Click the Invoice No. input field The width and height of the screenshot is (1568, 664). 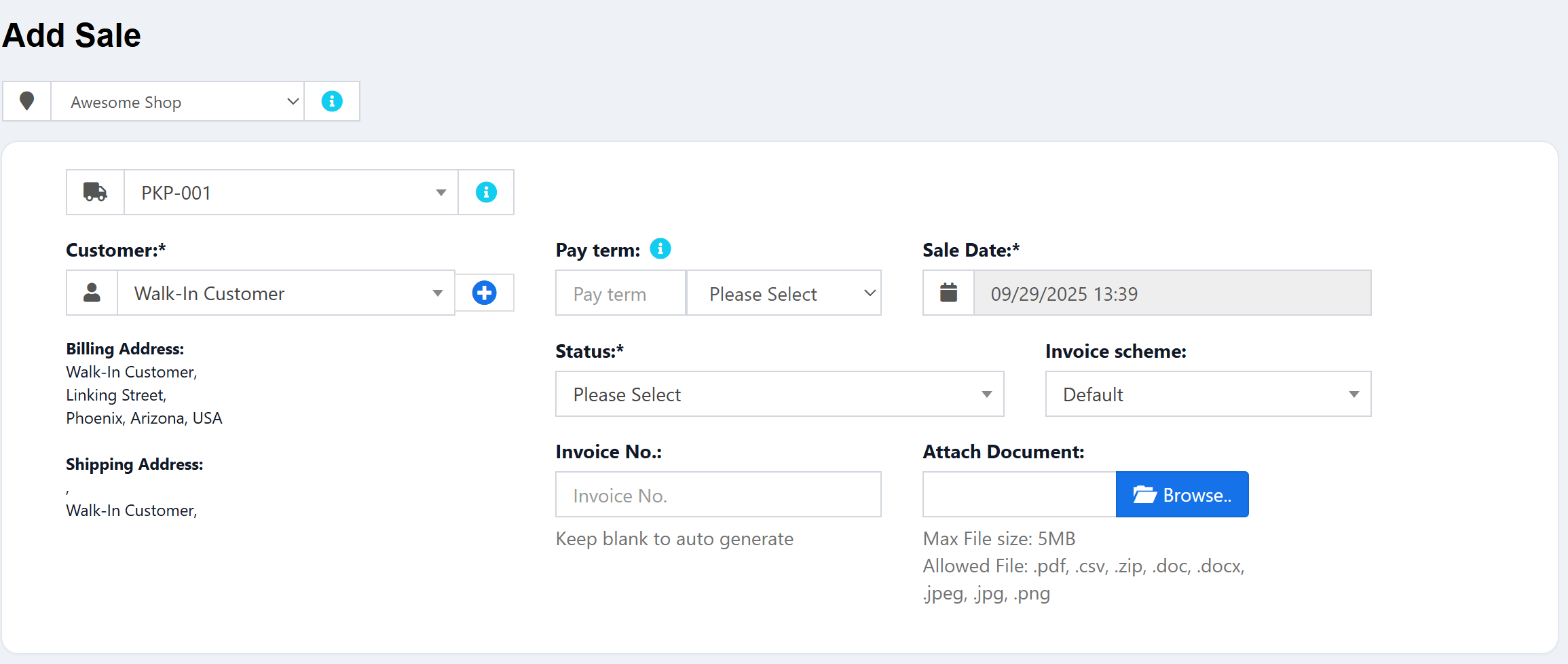click(x=718, y=494)
